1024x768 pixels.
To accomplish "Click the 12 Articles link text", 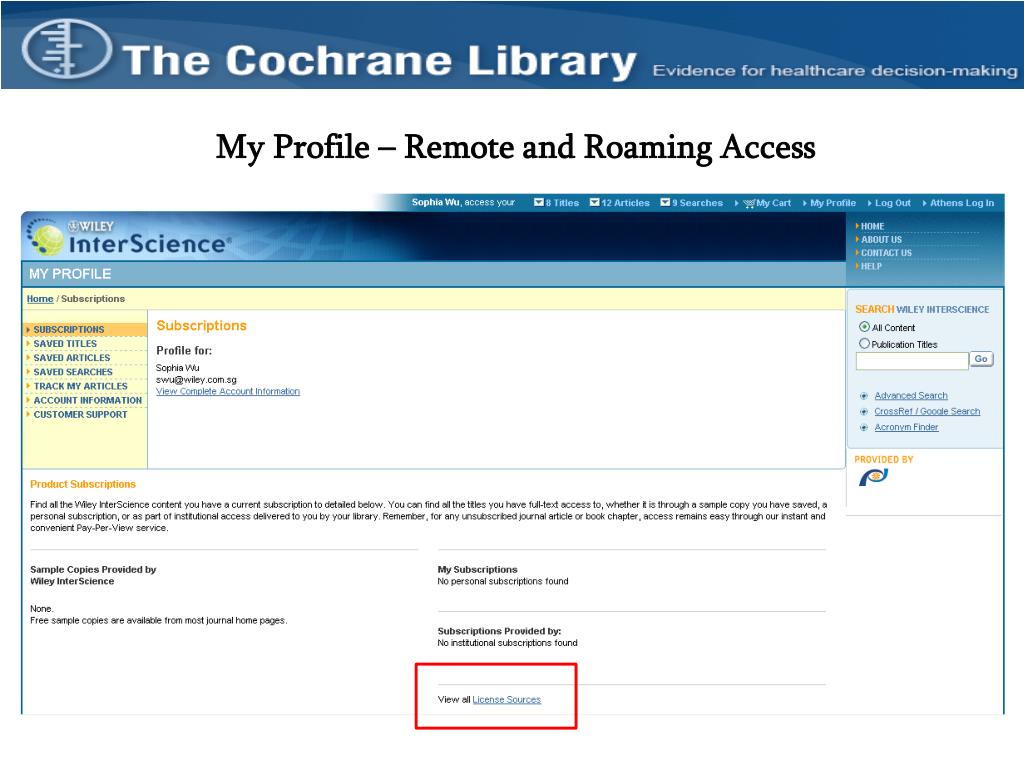I will (x=626, y=203).
